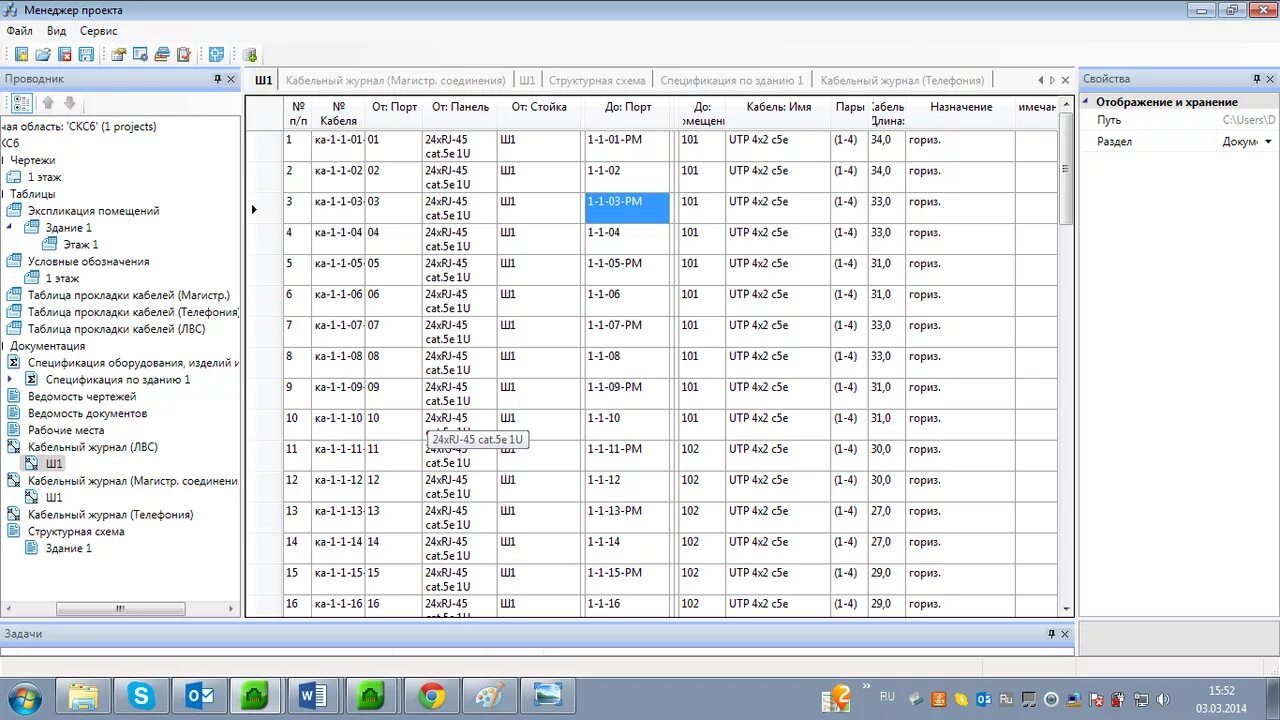Click the database with green plus icon

(250, 55)
